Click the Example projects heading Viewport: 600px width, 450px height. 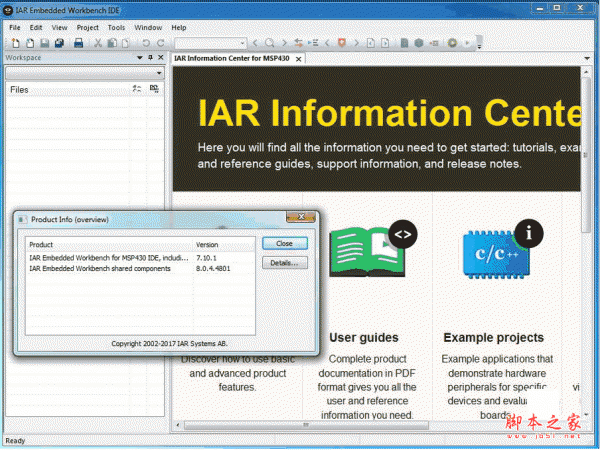(494, 338)
